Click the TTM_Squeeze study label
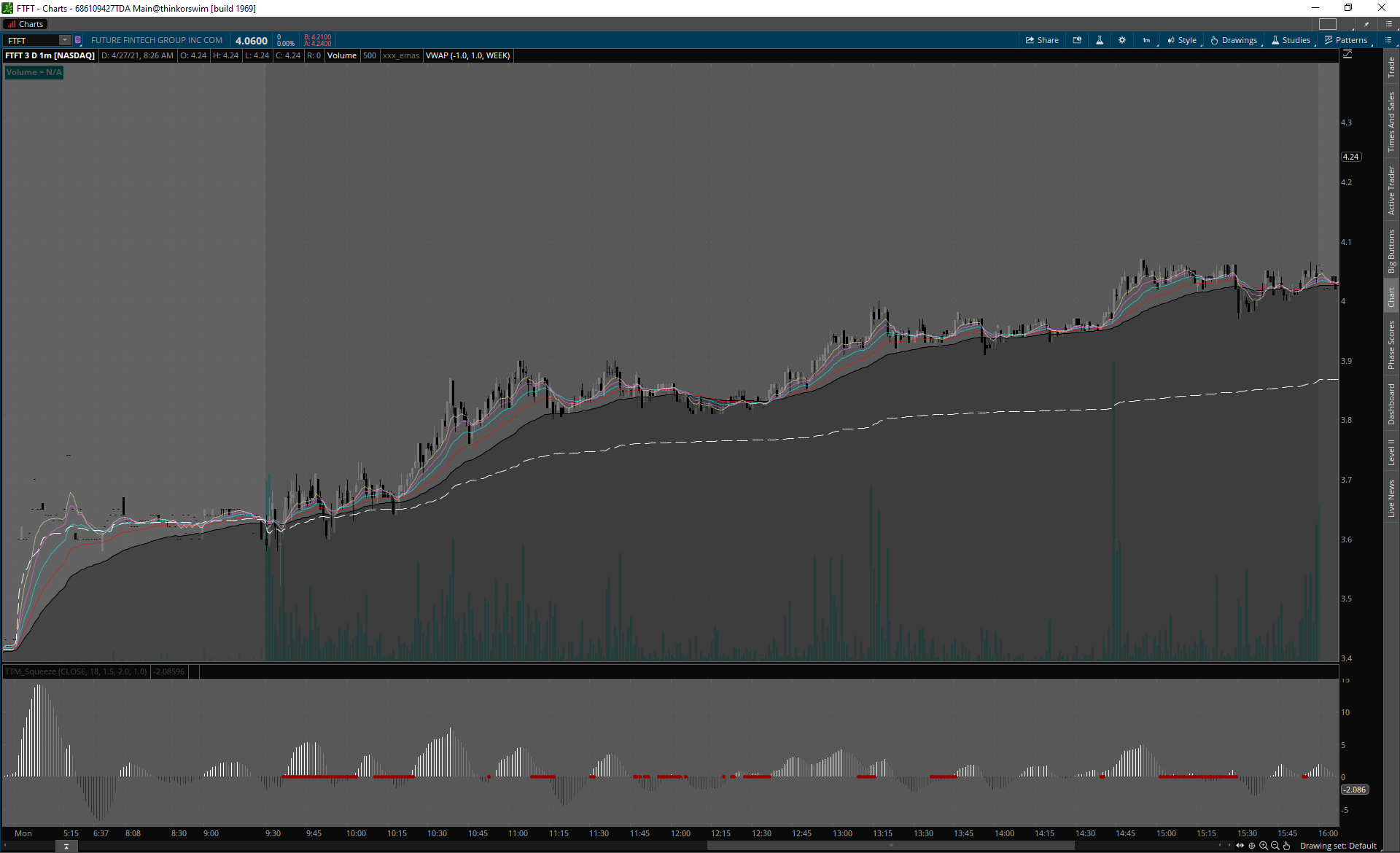Image resolution: width=1400 pixels, height=853 pixels. (76, 671)
